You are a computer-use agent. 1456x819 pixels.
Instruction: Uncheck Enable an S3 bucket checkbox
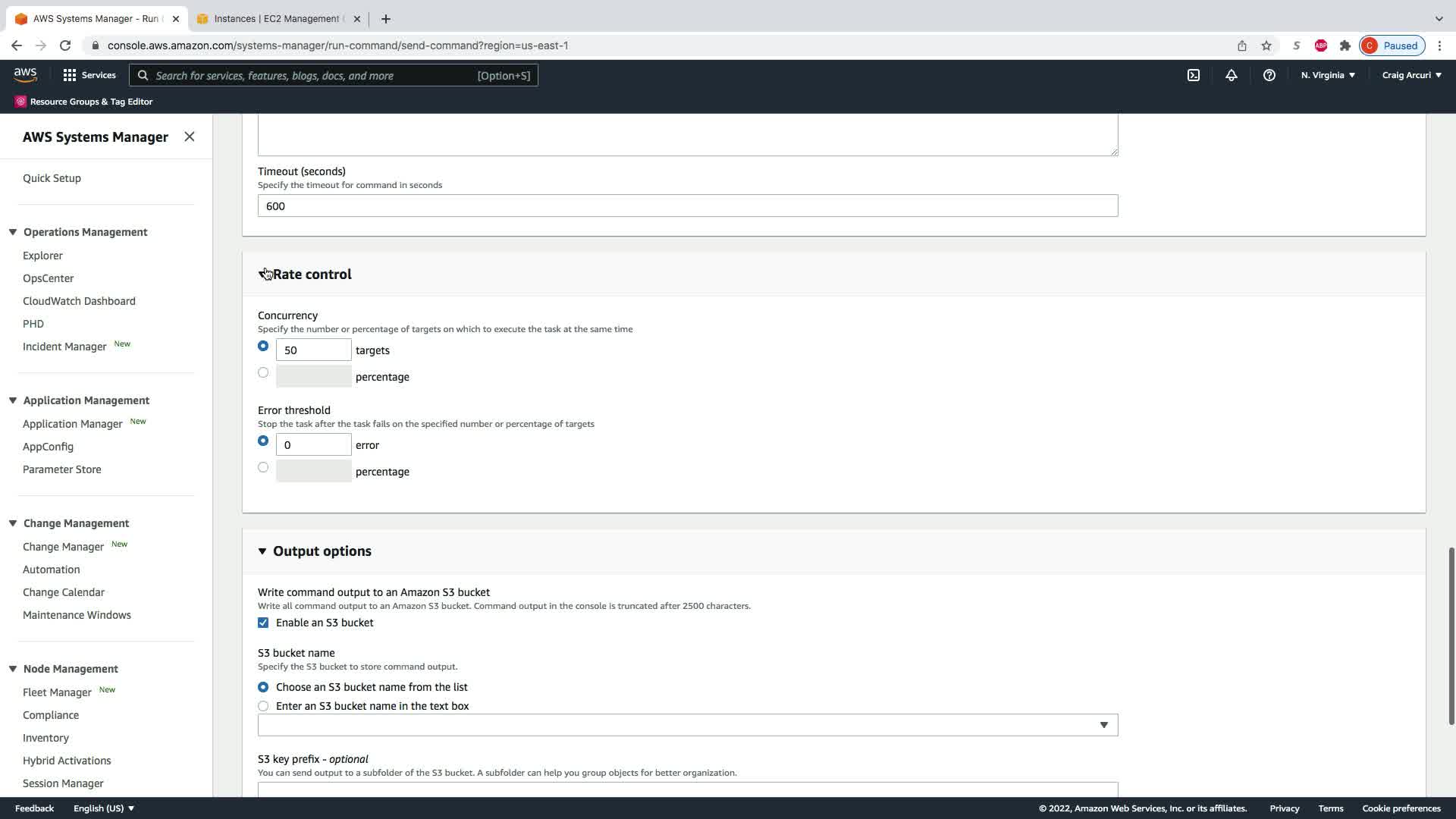[x=263, y=623]
